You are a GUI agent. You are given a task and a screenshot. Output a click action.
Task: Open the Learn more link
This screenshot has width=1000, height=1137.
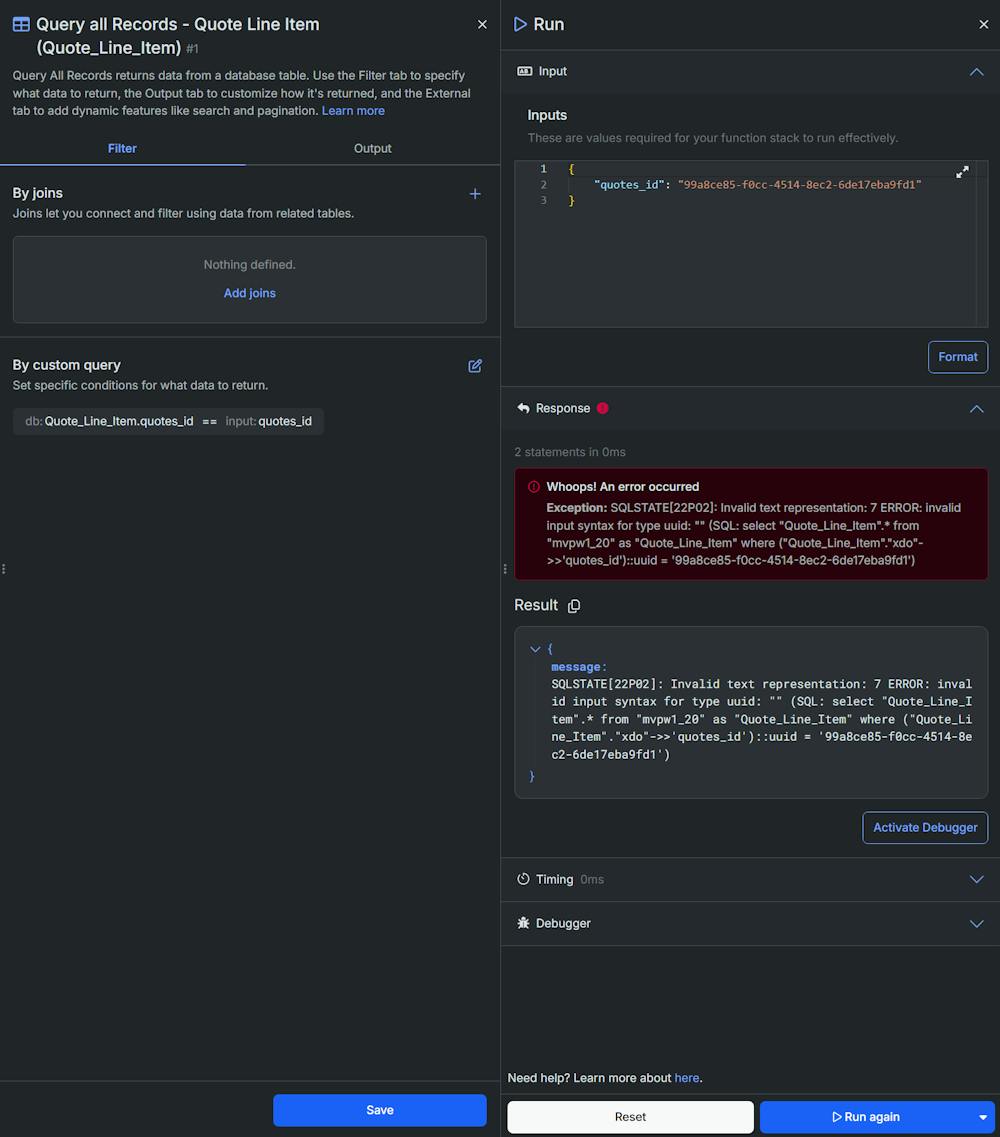click(353, 111)
